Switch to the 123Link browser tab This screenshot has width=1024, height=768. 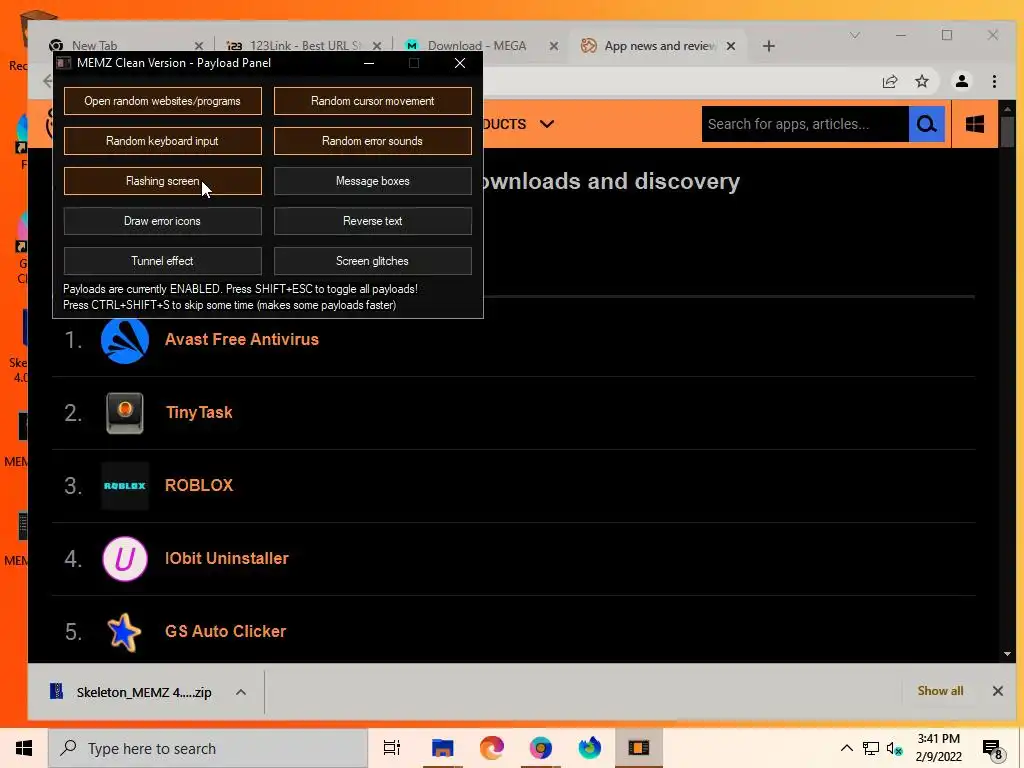pos(304,46)
